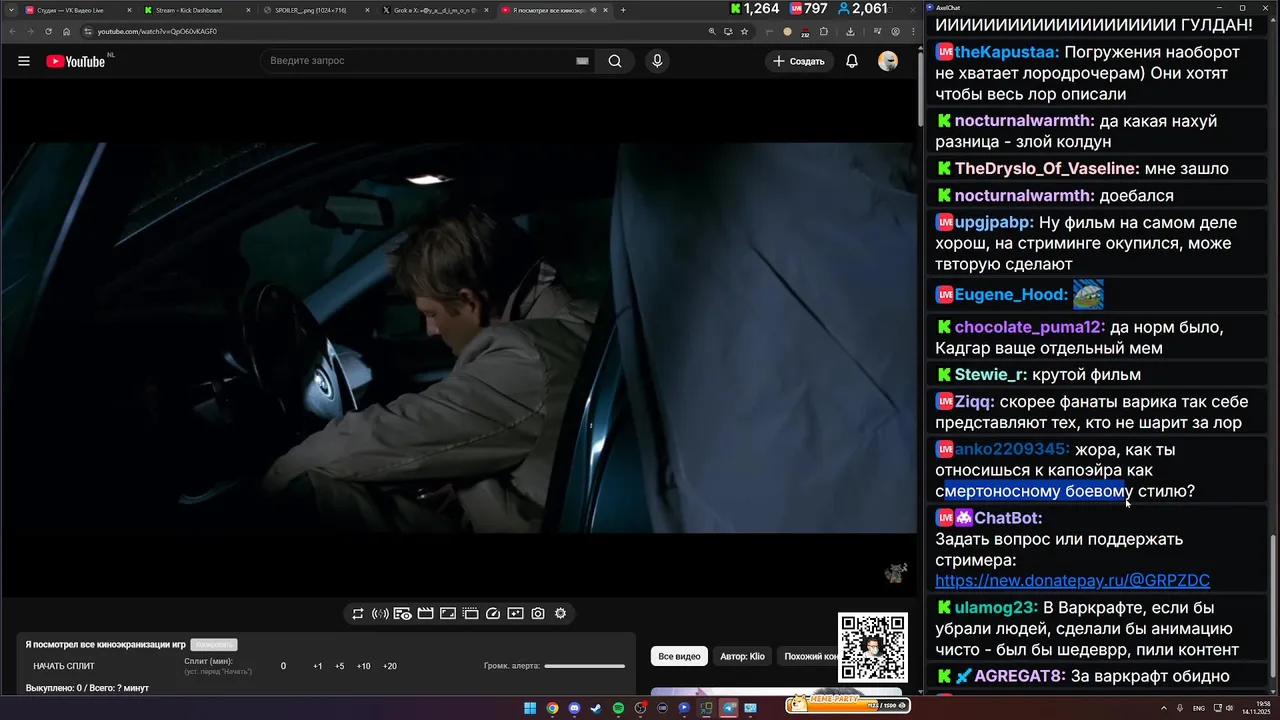
Task: Add +5 minutes to split
Action: (x=340, y=666)
